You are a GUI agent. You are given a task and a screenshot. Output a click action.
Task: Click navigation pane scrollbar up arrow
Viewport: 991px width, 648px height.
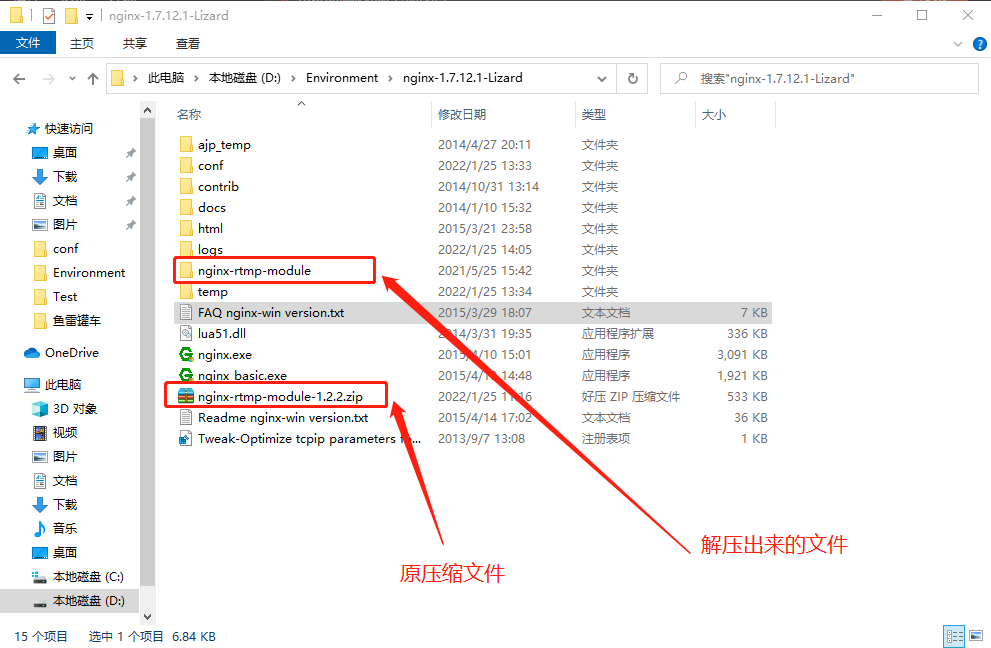tap(147, 111)
